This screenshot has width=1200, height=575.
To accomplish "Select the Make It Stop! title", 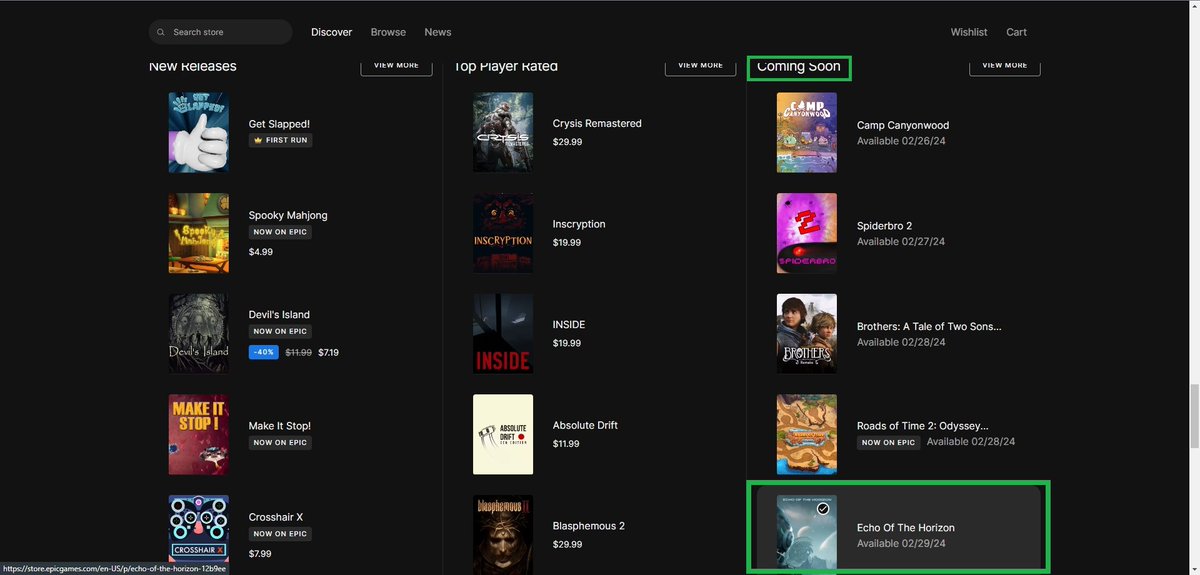I will click(x=280, y=426).
